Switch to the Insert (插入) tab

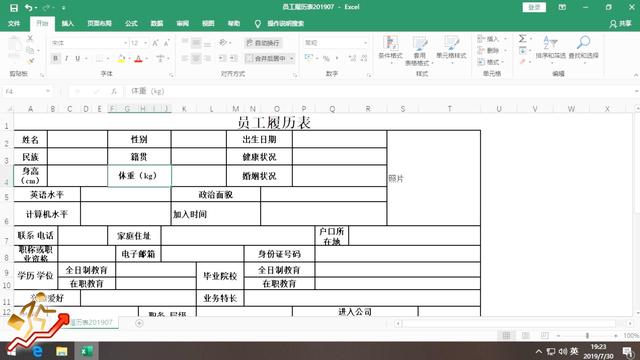coord(68,24)
